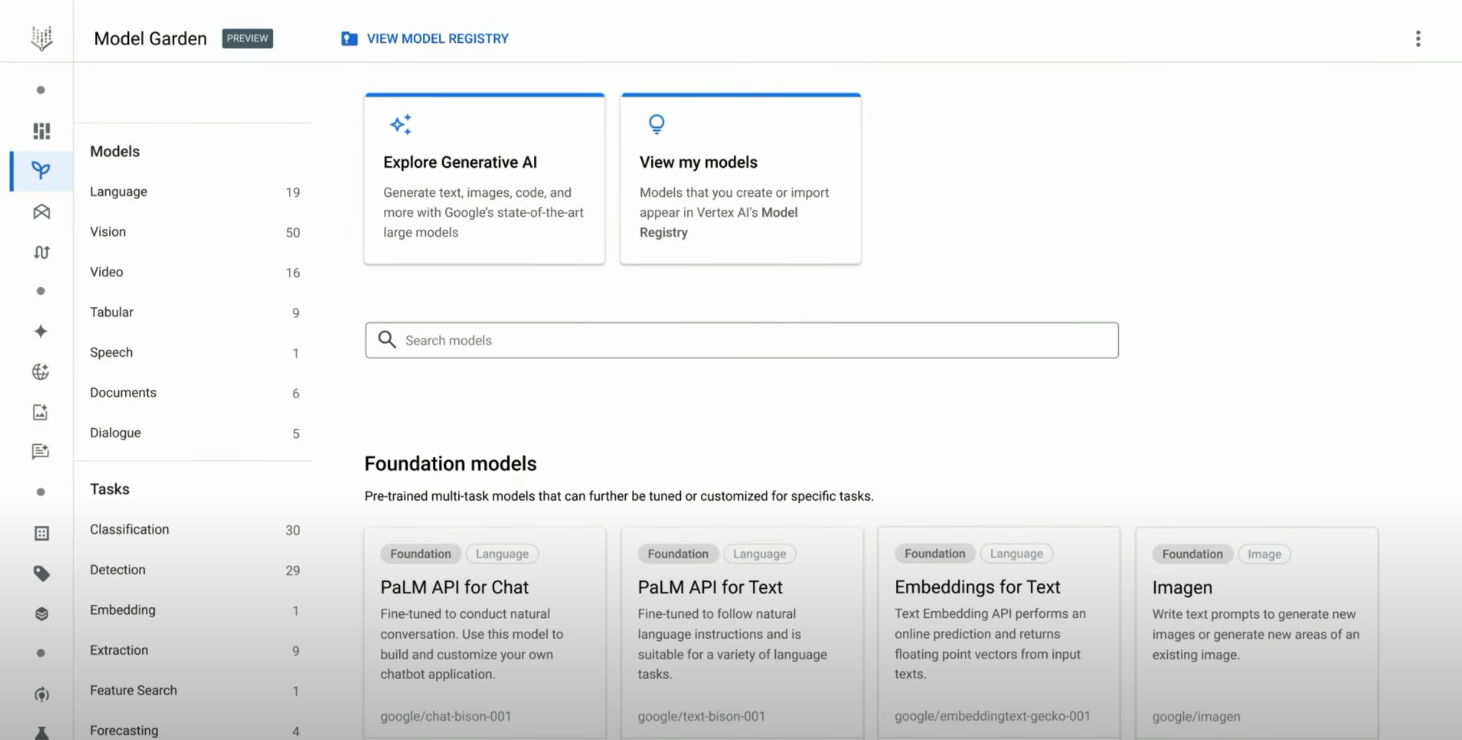Click the chat sparkle sidebar icon
1462x740 pixels.
[41, 452]
